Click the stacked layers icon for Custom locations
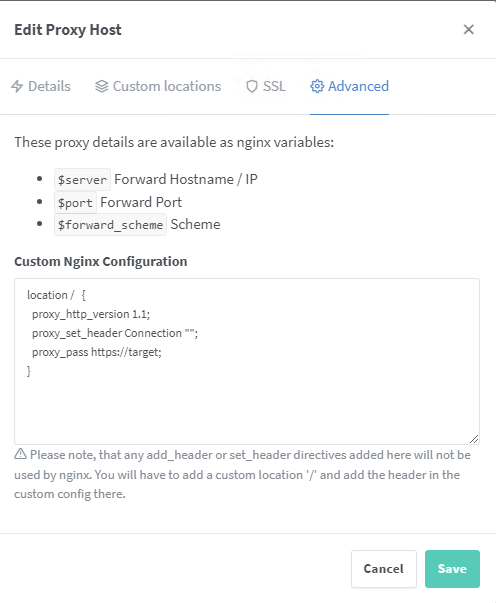Viewport: 496px width, 603px height. point(102,86)
